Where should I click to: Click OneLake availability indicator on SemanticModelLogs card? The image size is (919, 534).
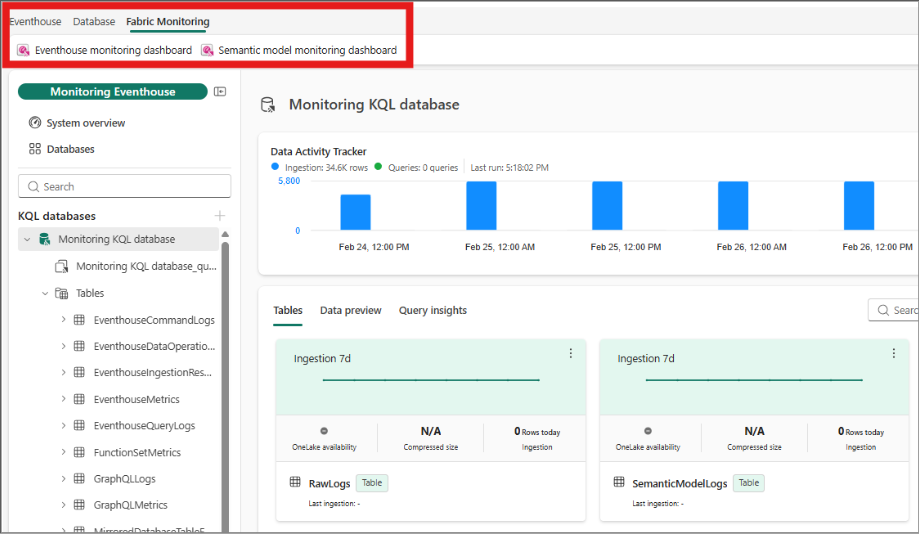click(648, 431)
